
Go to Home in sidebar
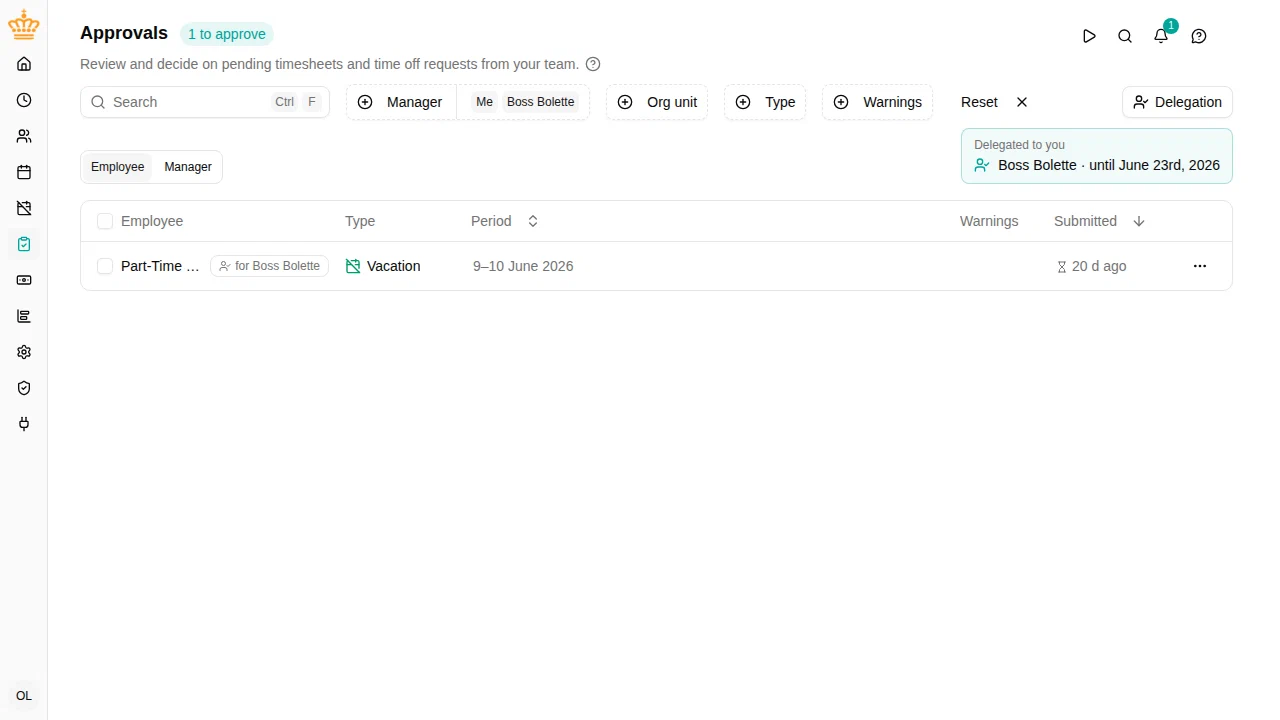[x=24, y=64]
